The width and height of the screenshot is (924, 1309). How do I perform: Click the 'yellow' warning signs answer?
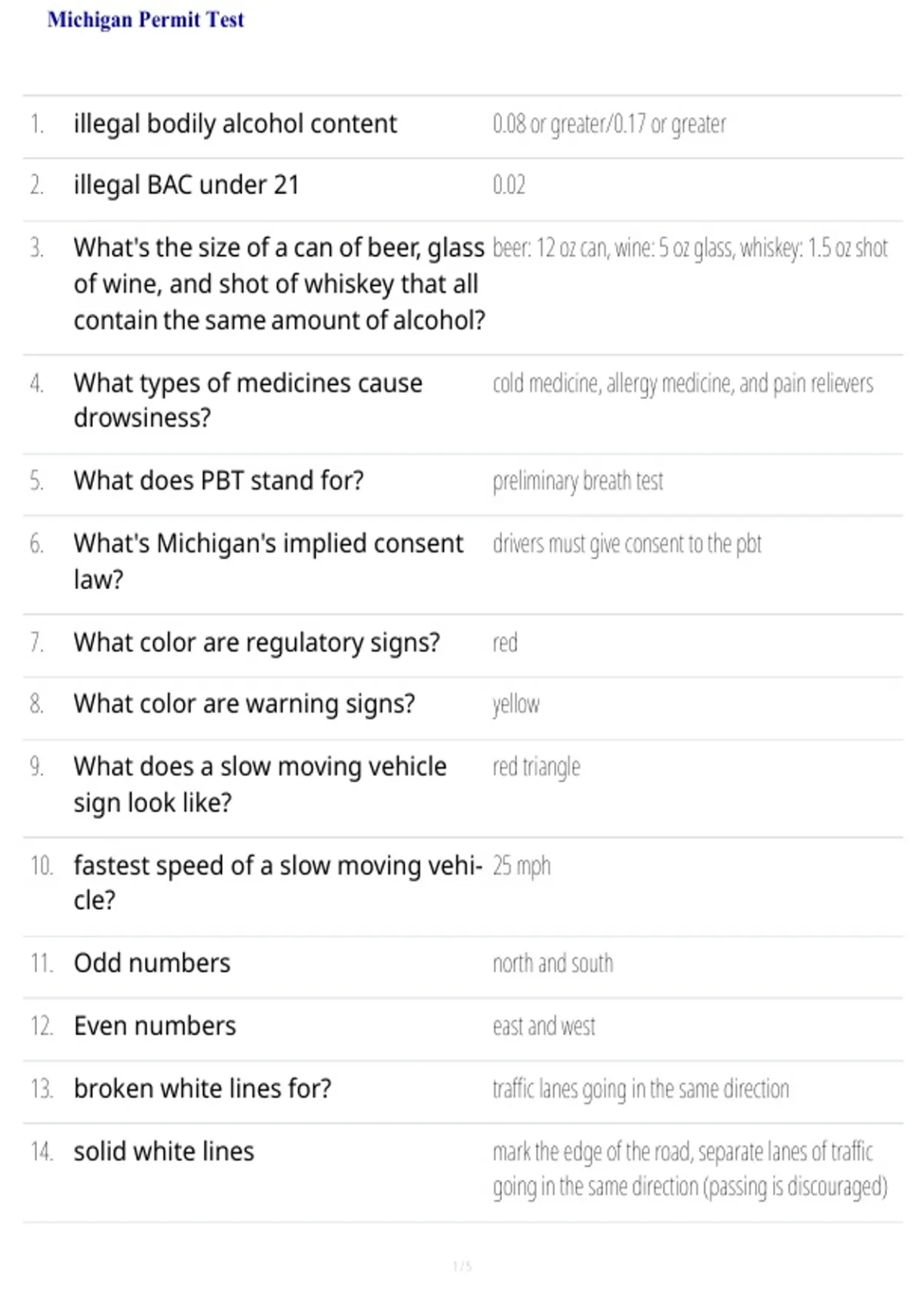pyautogui.click(x=516, y=705)
